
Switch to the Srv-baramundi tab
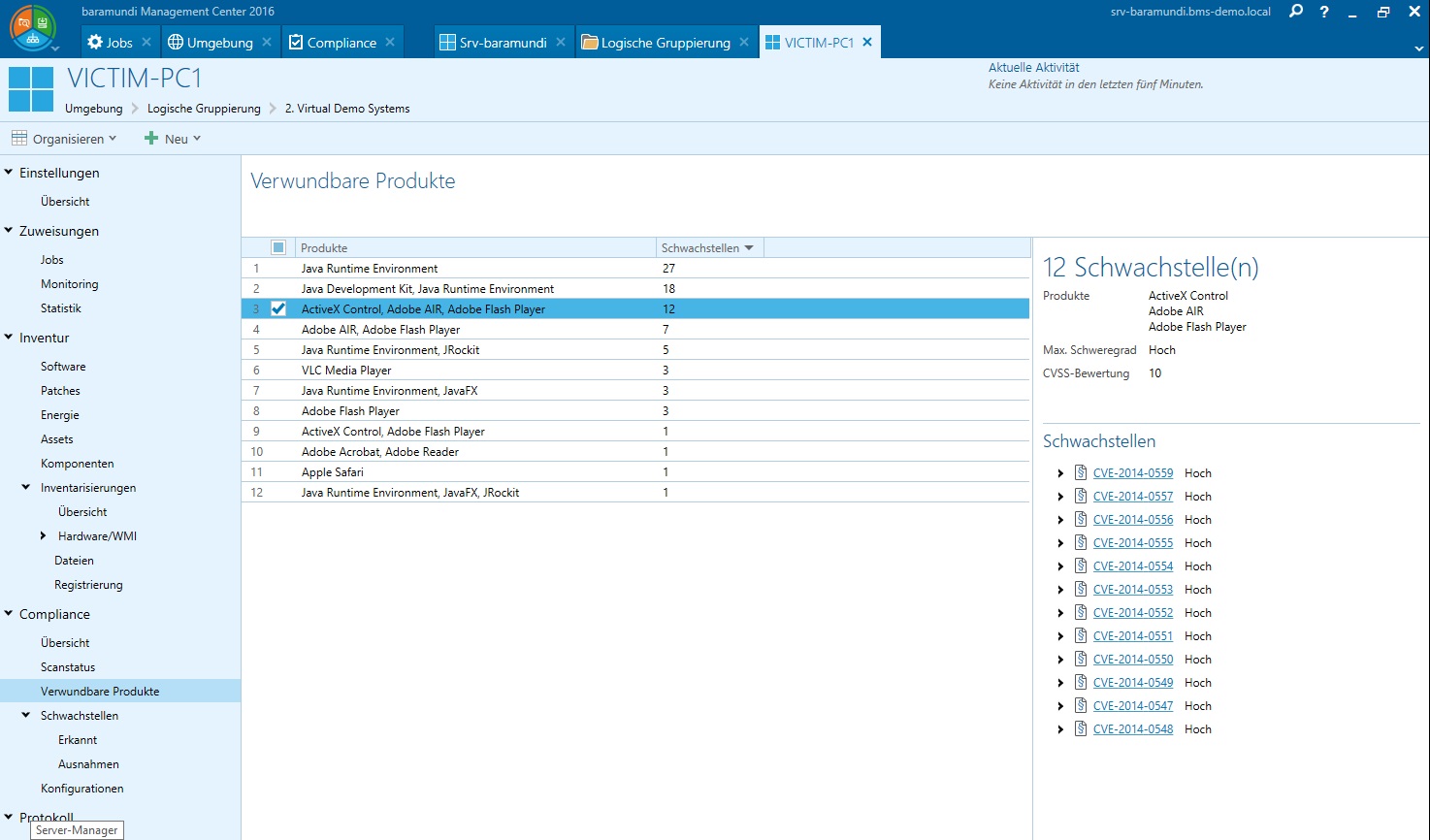point(503,43)
